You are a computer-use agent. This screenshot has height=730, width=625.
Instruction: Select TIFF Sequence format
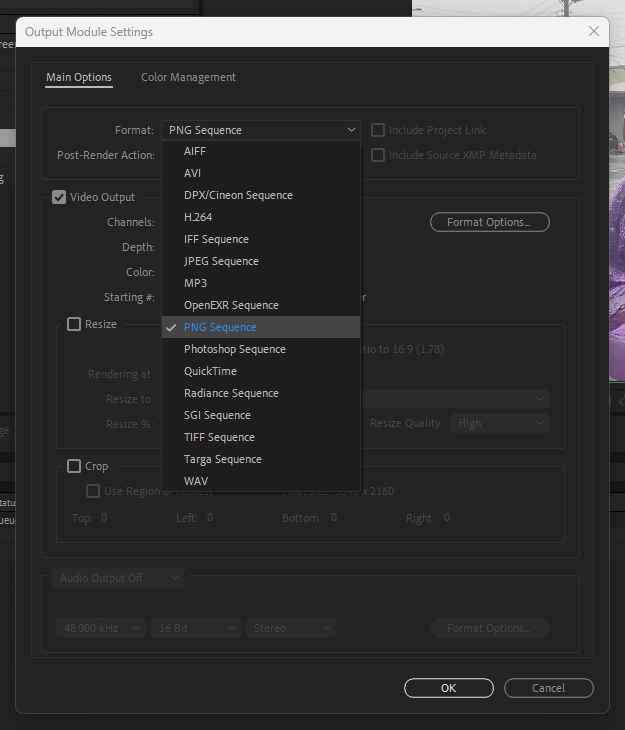tap(219, 437)
